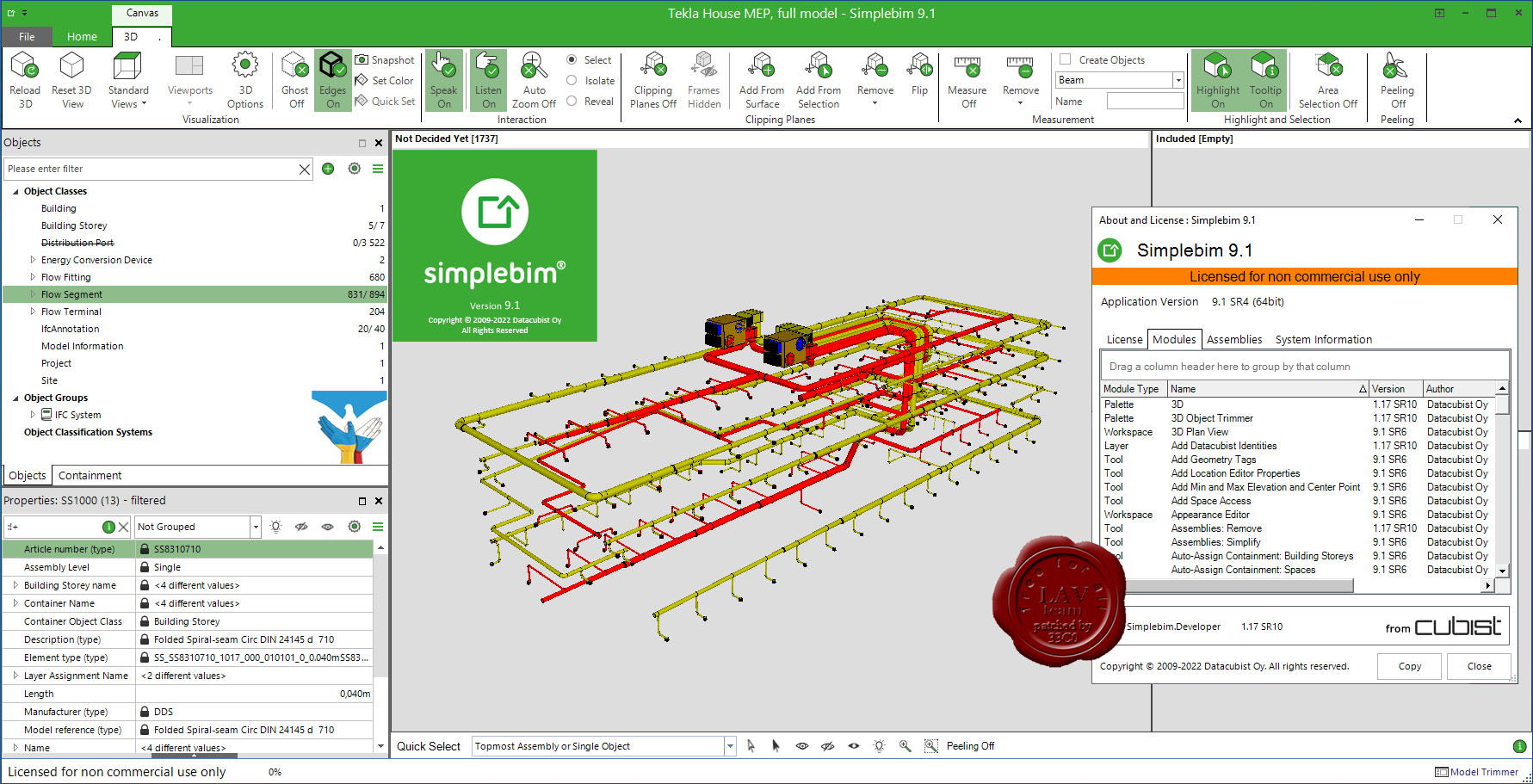Screen dimensions: 1533x784
Task: Click the light bulb icon in Properties toolbar
Action: [275, 527]
